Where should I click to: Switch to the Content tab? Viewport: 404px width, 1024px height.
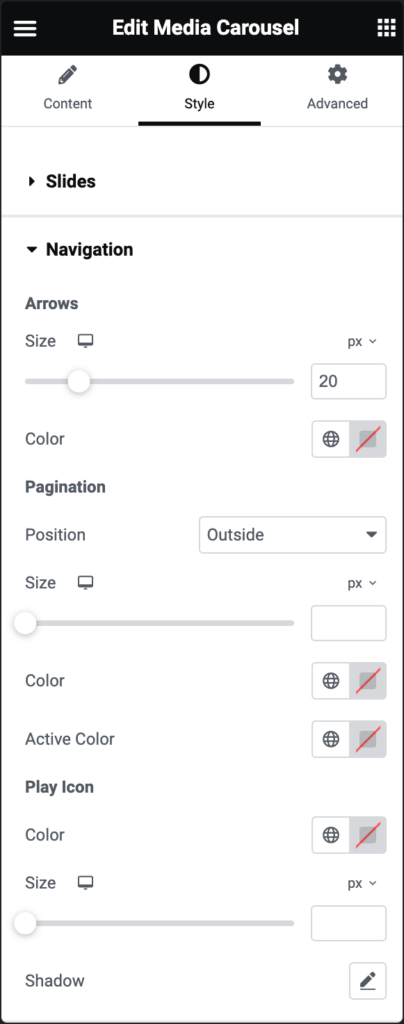68,89
